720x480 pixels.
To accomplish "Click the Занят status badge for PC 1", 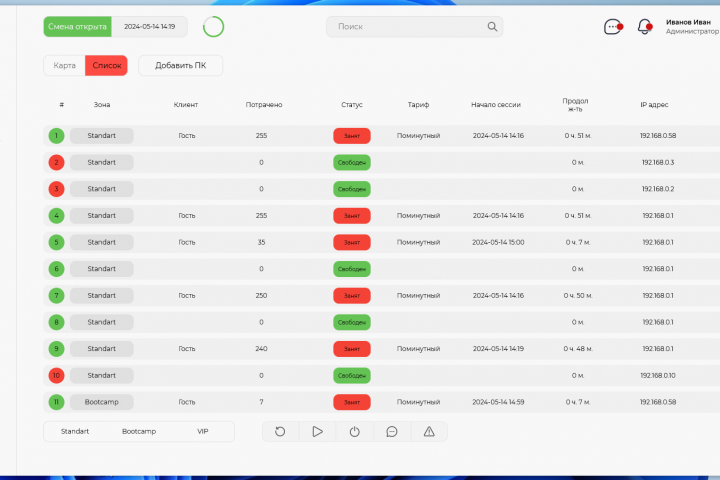I will coord(352,136).
